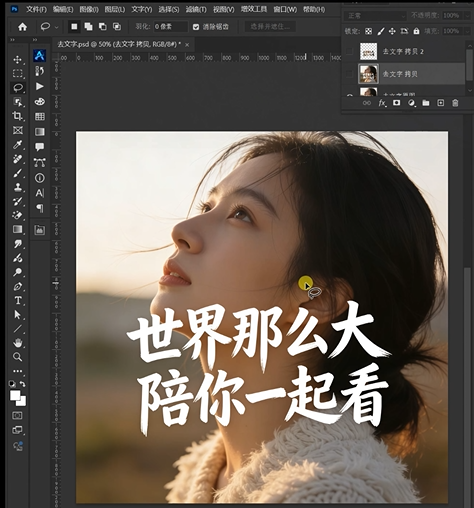Choose Intersect with Selection mode
The height and width of the screenshot is (508, 474).
117,27
